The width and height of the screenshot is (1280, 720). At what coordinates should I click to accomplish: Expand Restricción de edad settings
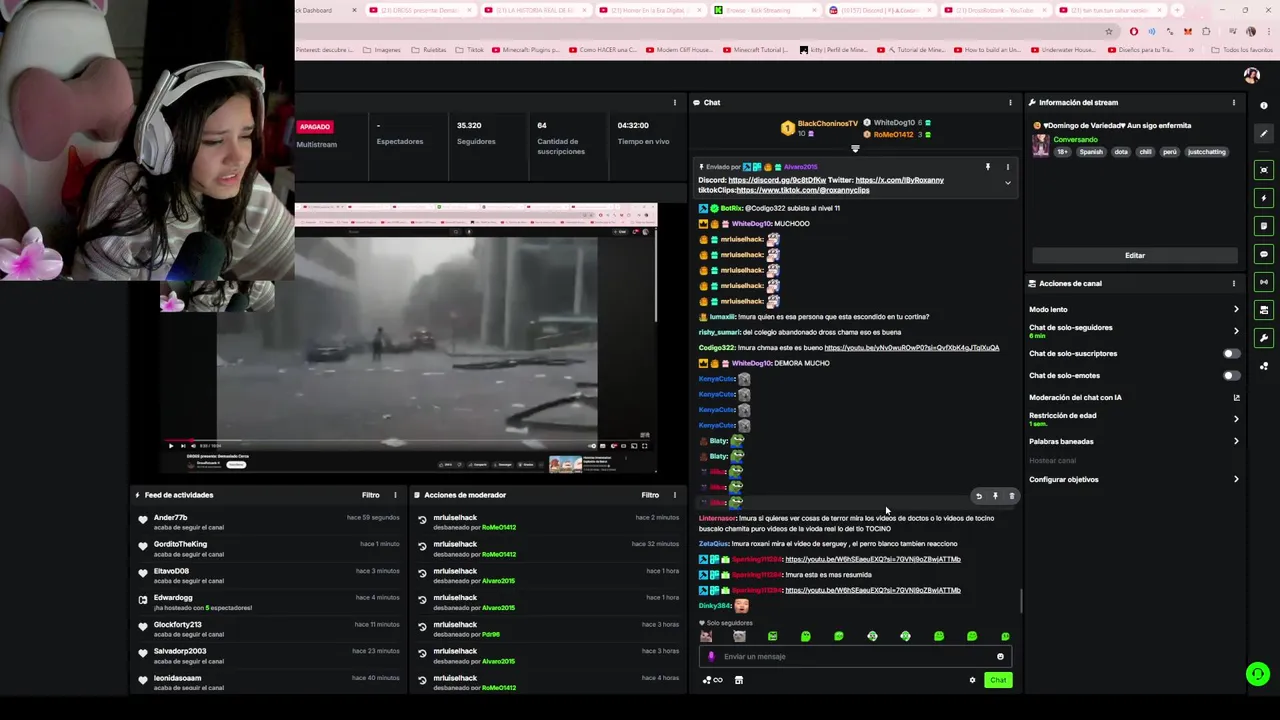click(x=1236, y=419)
